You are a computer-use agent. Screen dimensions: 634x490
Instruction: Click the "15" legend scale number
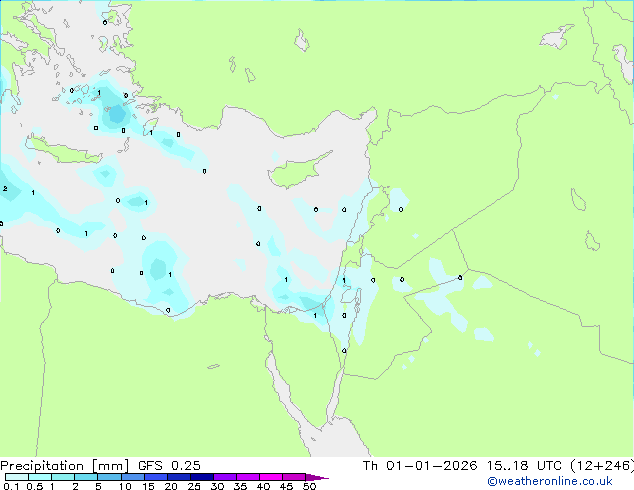point(148,486)
